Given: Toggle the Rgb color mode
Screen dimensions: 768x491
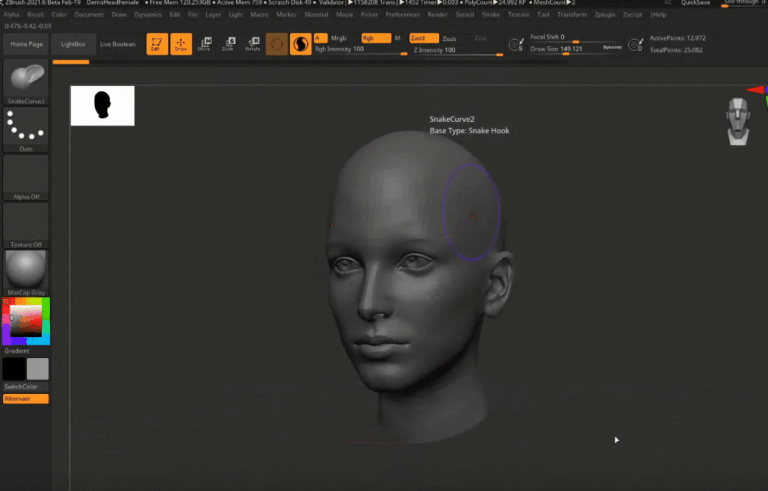Looking at the screenshot, I should tap(373, 38).
